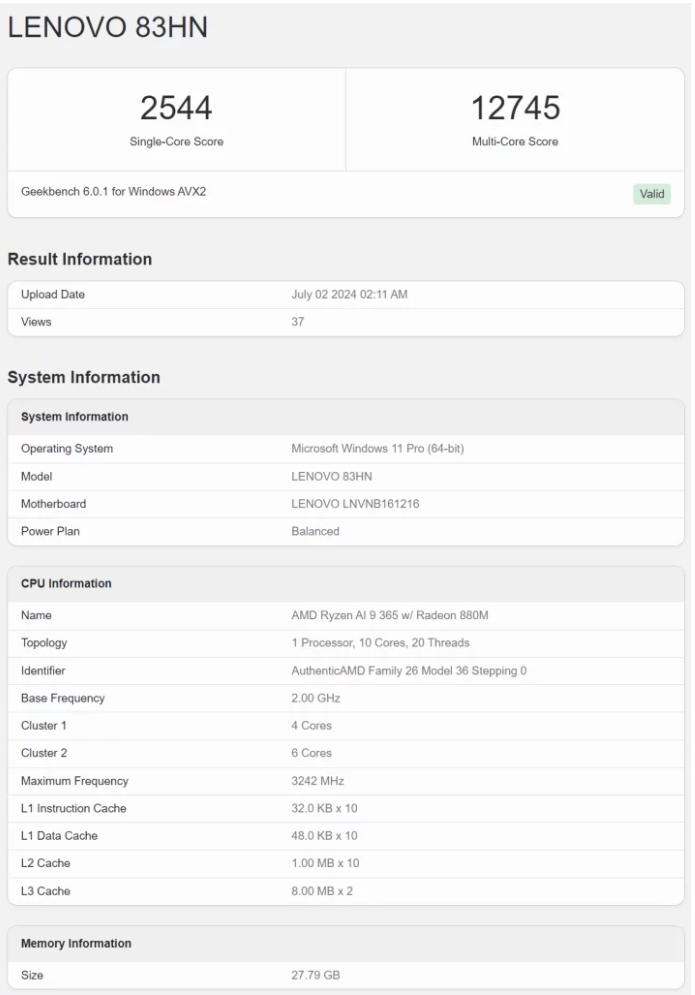Select the 2.00 GHz base frequency value
695x995 pixels.
316,698
